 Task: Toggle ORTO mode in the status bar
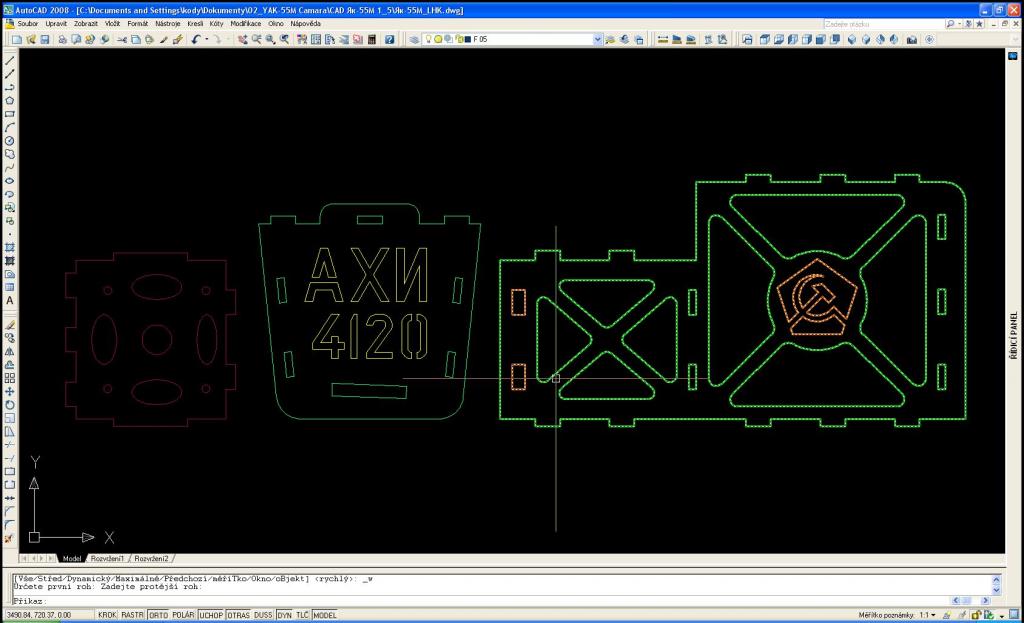click(x=158, y=615)
